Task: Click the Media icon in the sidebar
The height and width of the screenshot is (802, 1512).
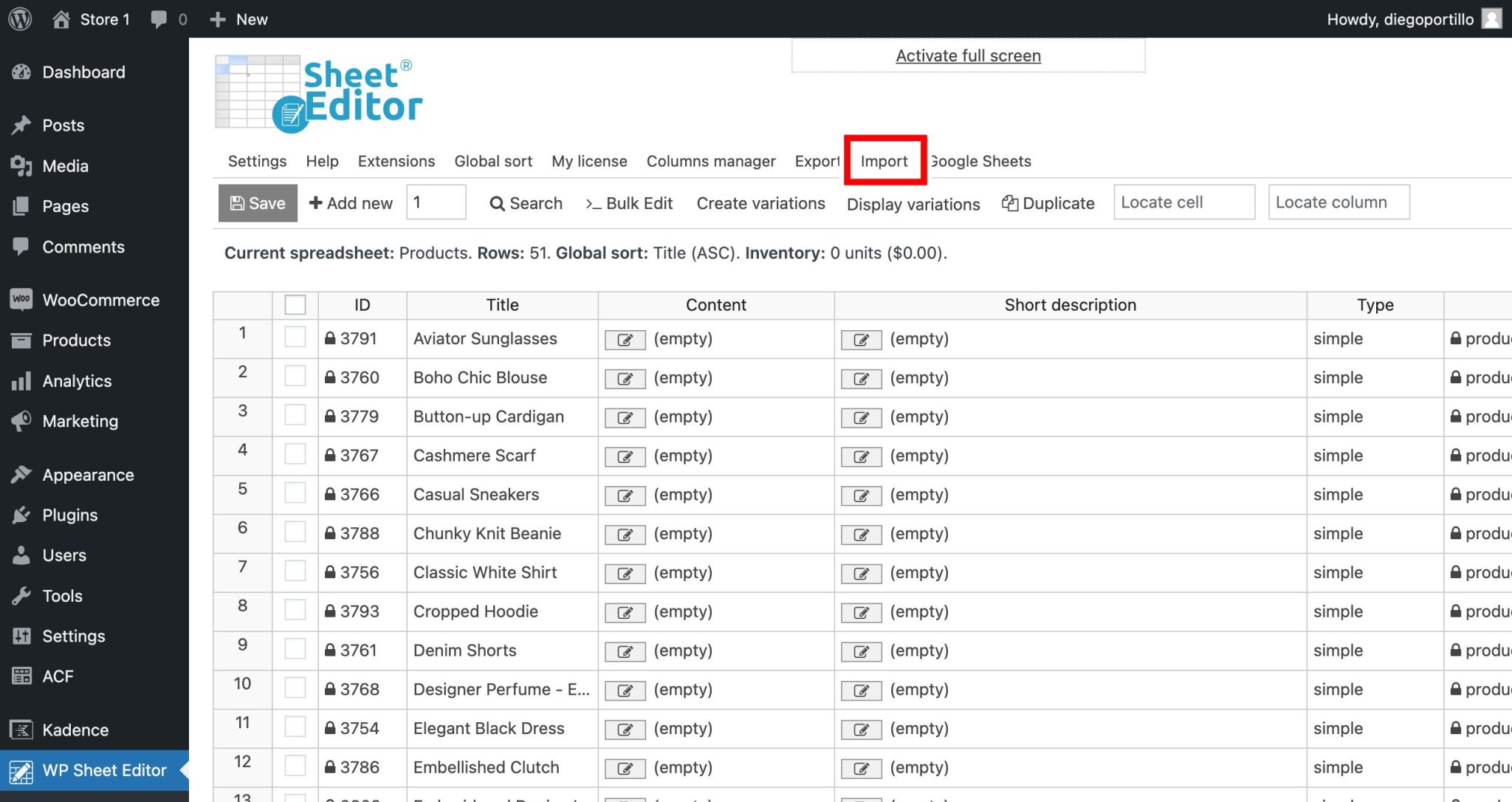Action: point(22,165)
